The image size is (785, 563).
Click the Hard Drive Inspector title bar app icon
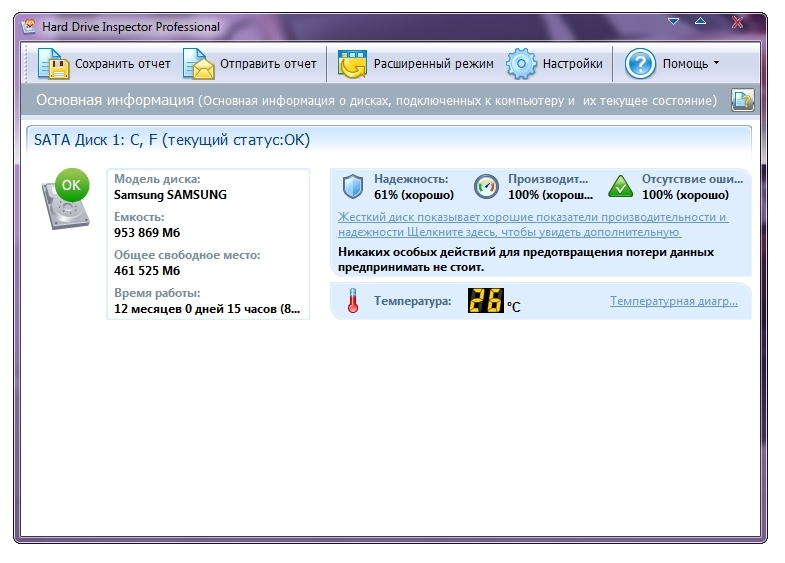29,26
